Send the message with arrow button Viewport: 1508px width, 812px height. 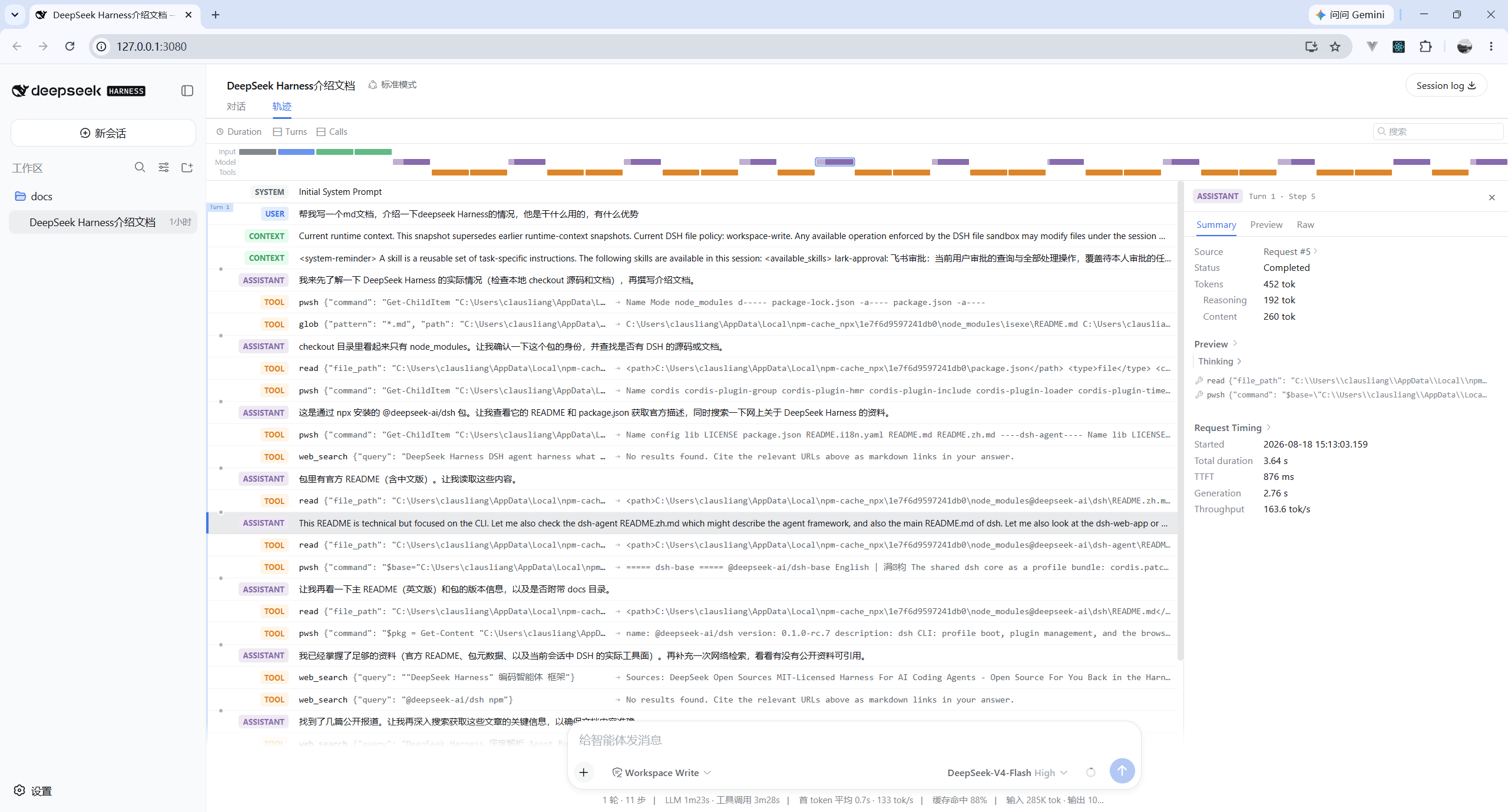coord(1122,771)
